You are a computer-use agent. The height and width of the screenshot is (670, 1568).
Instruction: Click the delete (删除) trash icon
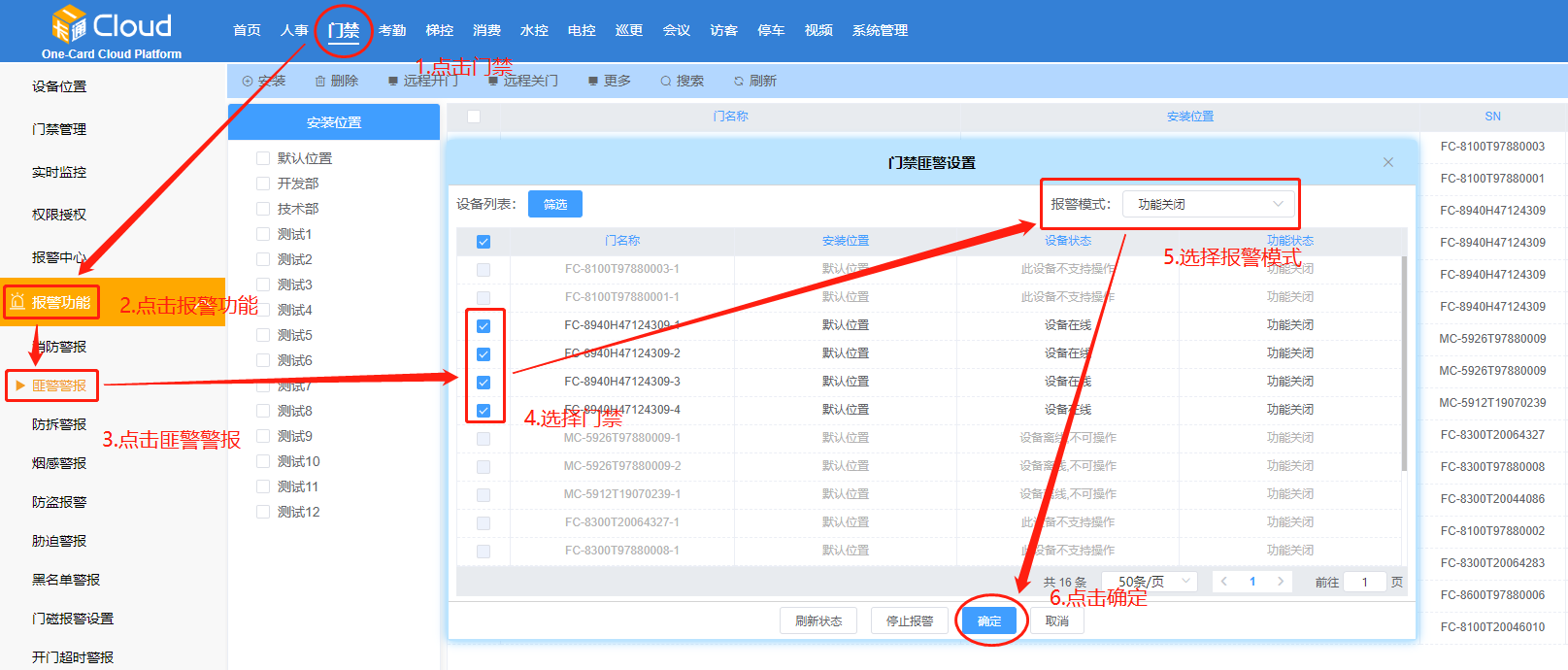[320, 82]
